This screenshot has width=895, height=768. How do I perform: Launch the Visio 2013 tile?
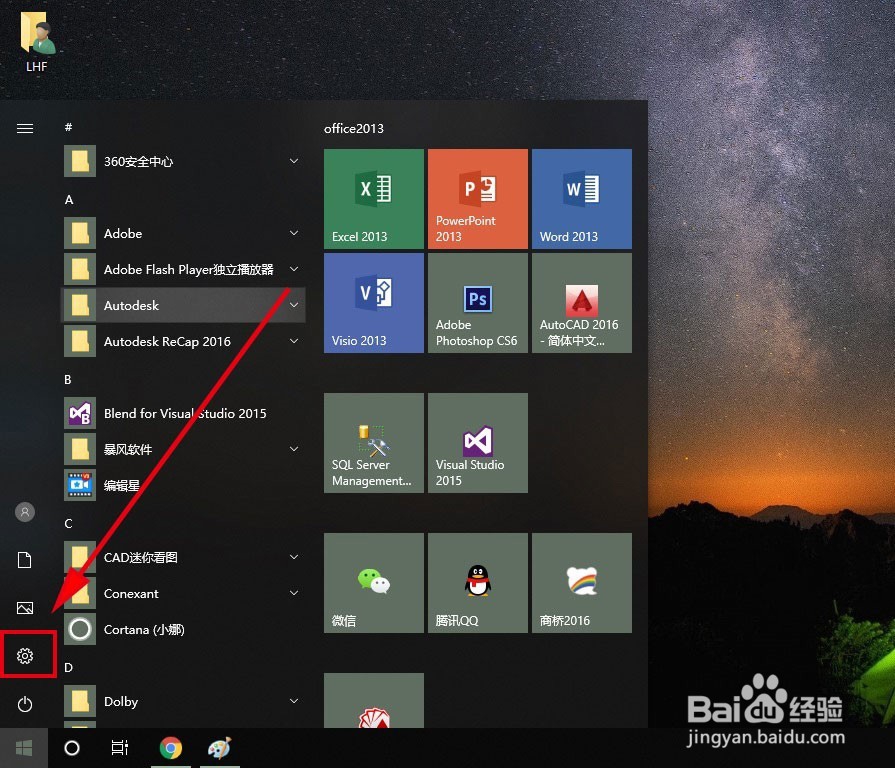click(374, 303)
